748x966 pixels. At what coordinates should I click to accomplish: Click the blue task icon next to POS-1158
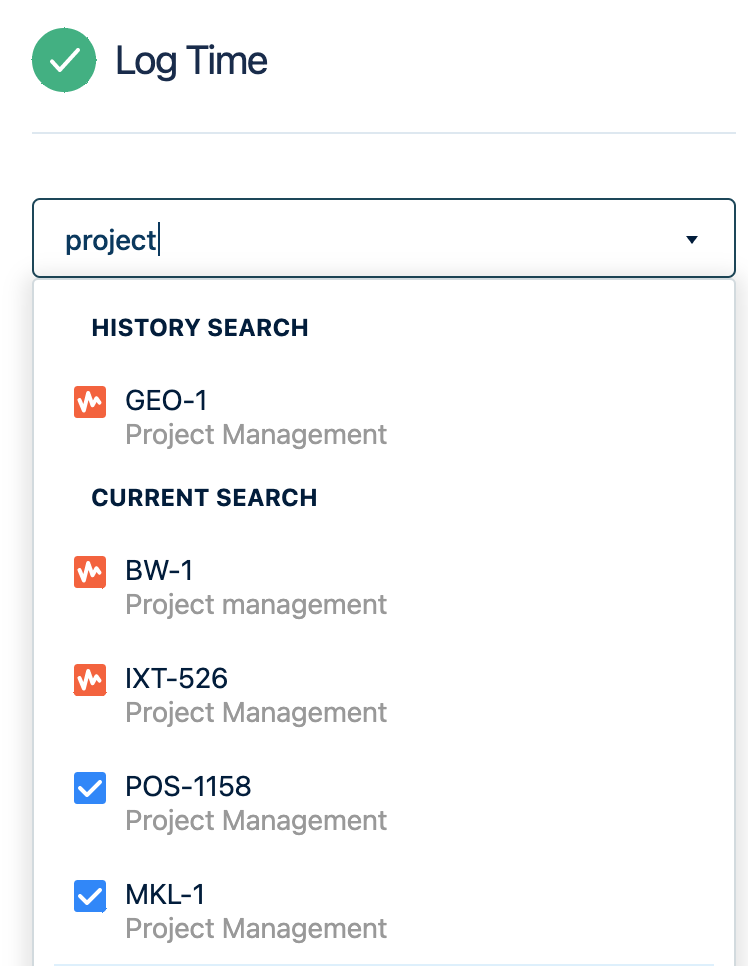point(90,788)
